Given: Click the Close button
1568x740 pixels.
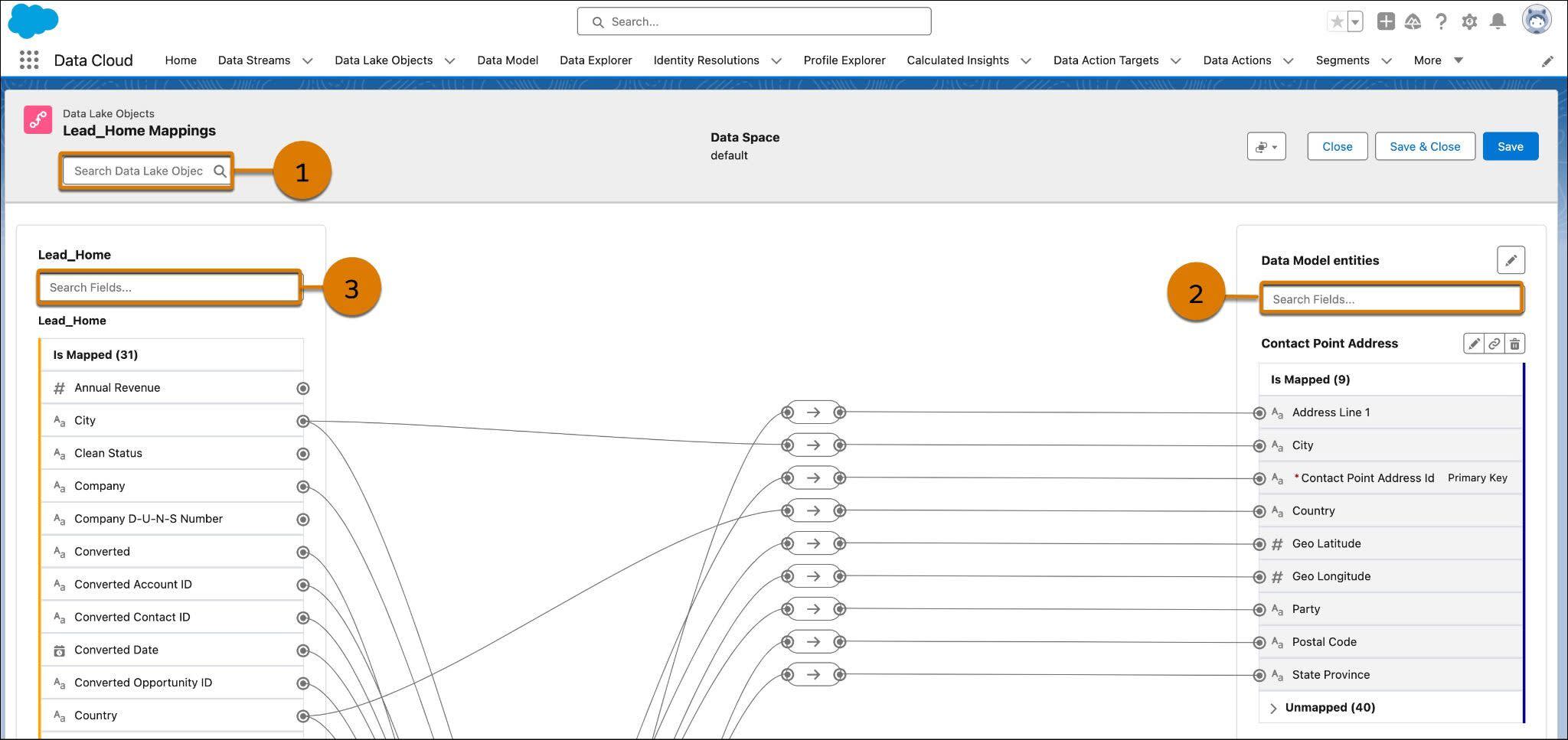Looking at the screenshot, I should click(x=1338, y=146).
